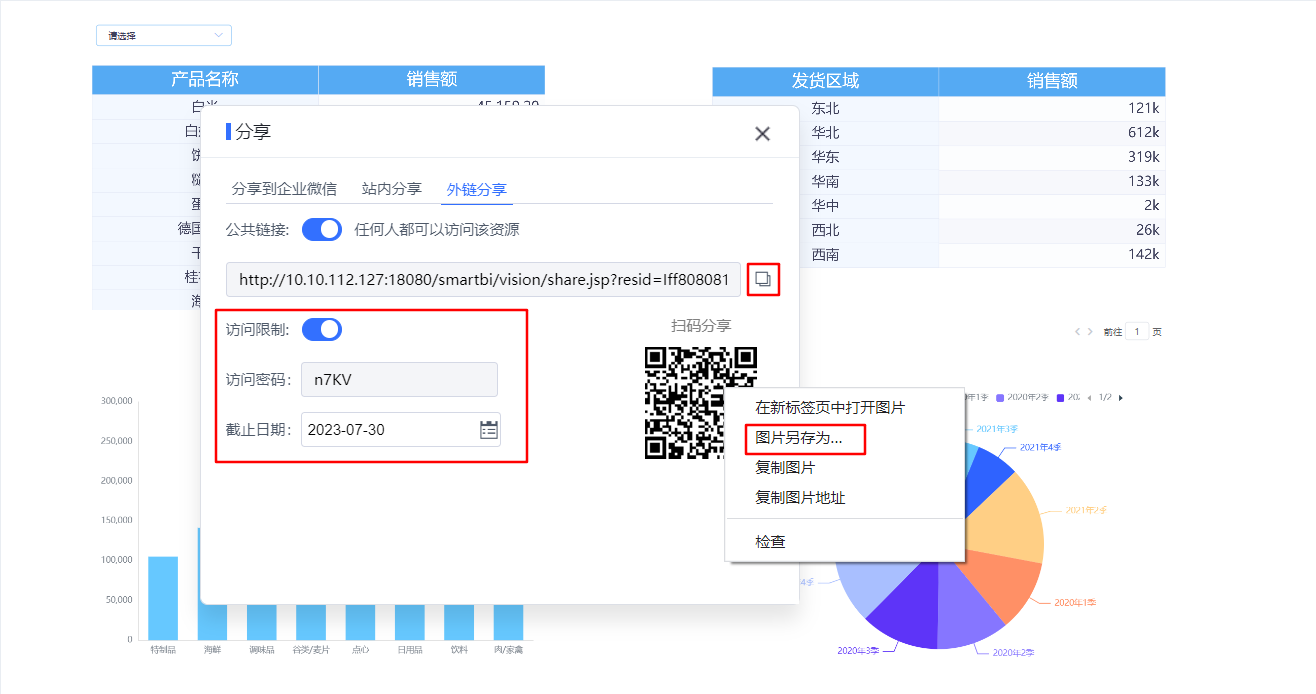
Task: Click the 142k sales value
Action: [1143, 255]
